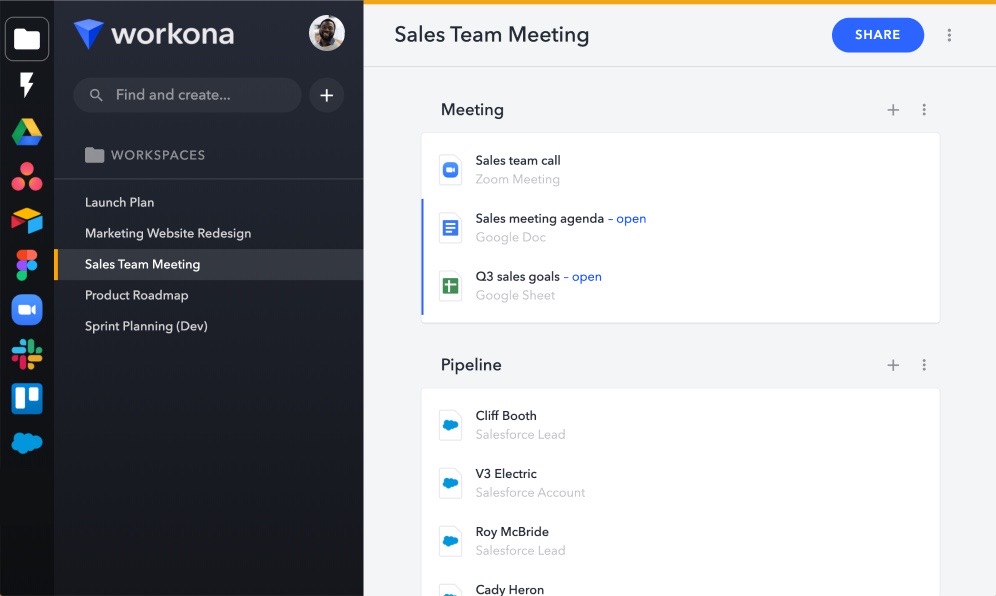996x596 pixels.
Task: Click the Asana icon in the sidebar
Action: [26, 177]
